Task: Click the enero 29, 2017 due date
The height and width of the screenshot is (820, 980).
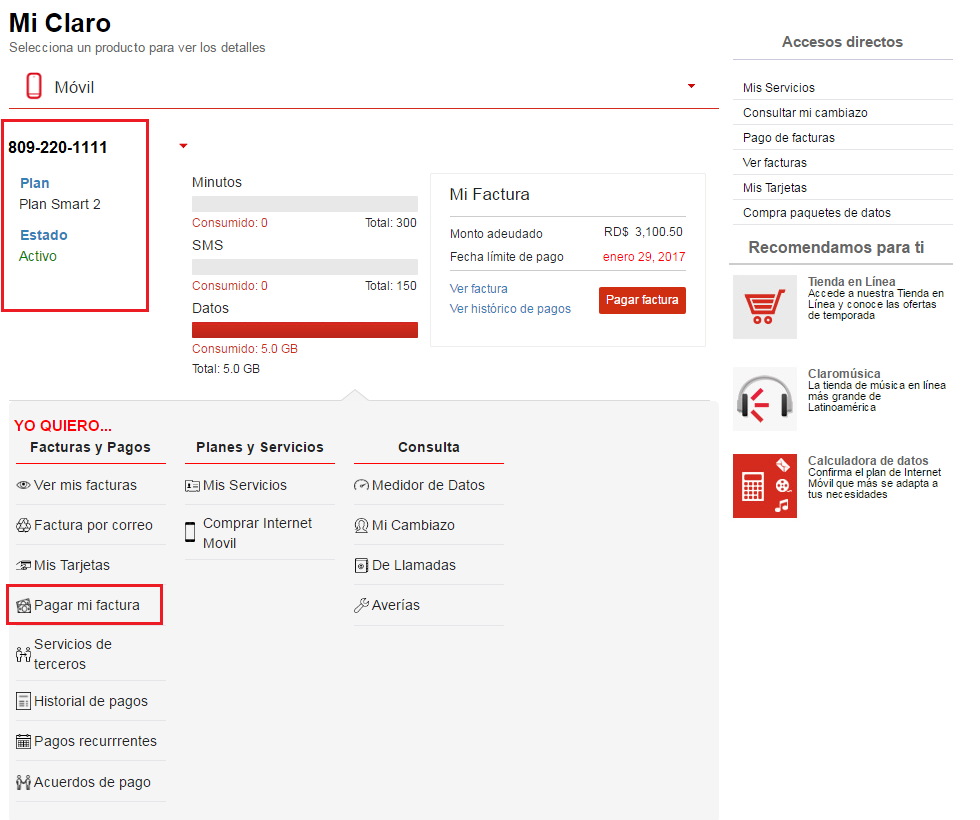Action: (x=644, y=257)
